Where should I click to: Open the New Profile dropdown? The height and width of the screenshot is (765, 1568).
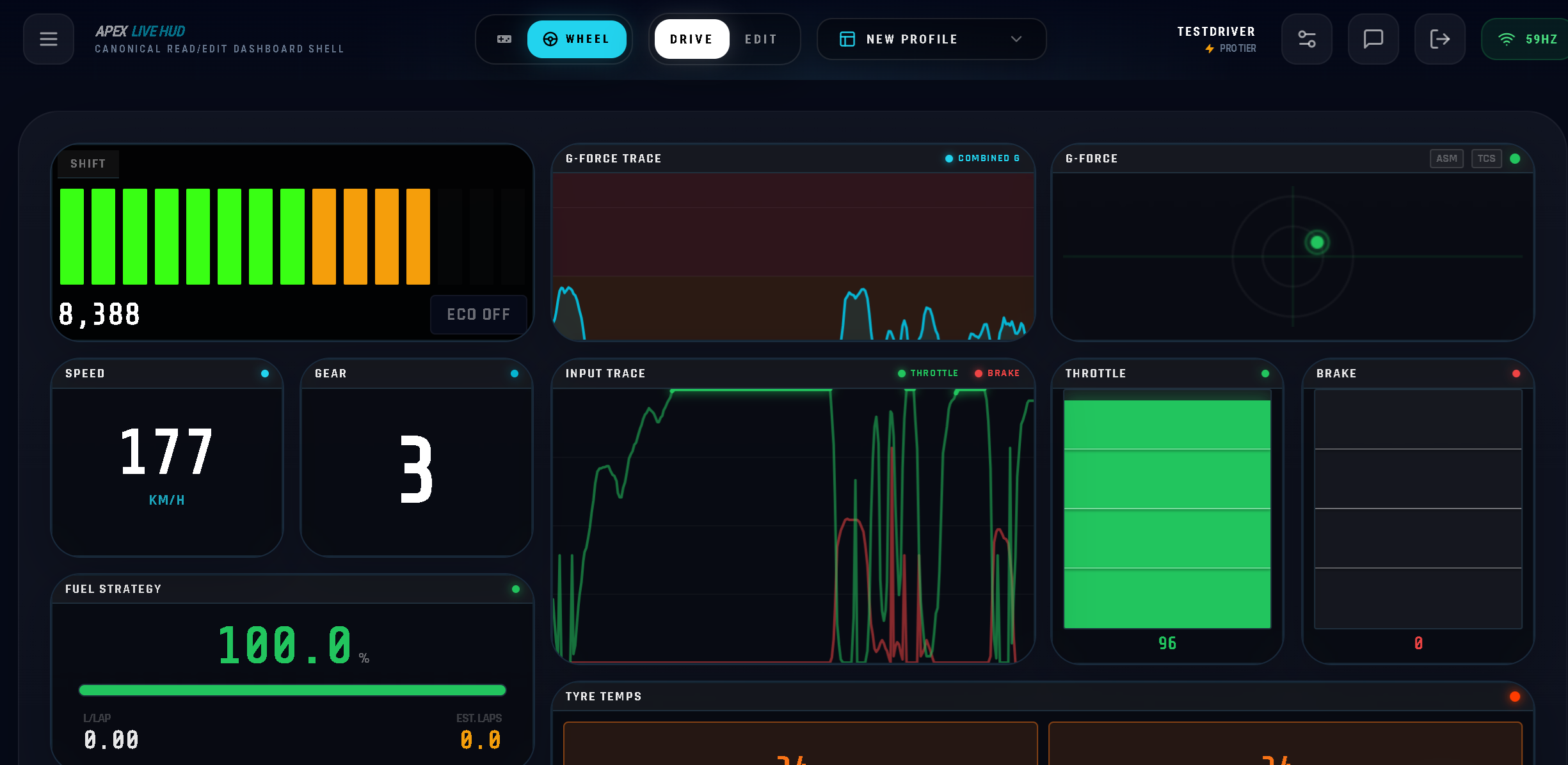click(x=932, y=39)
